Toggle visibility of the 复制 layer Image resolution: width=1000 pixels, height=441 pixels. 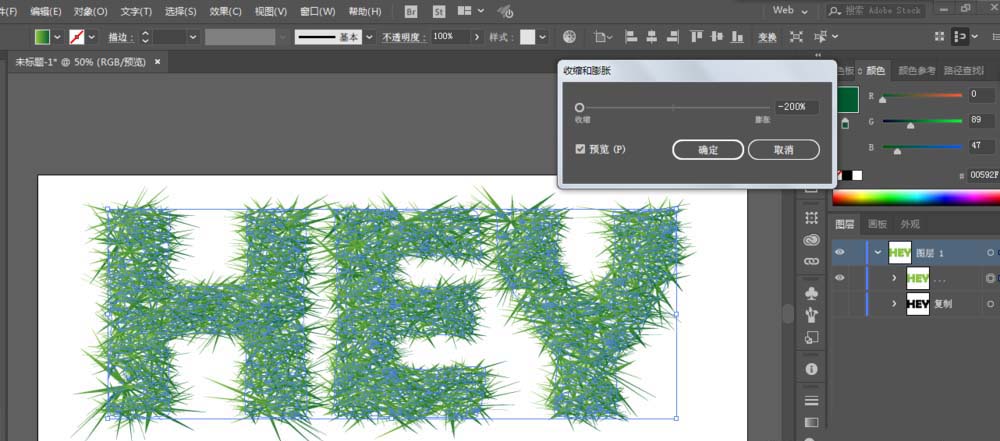coord(840,304)
